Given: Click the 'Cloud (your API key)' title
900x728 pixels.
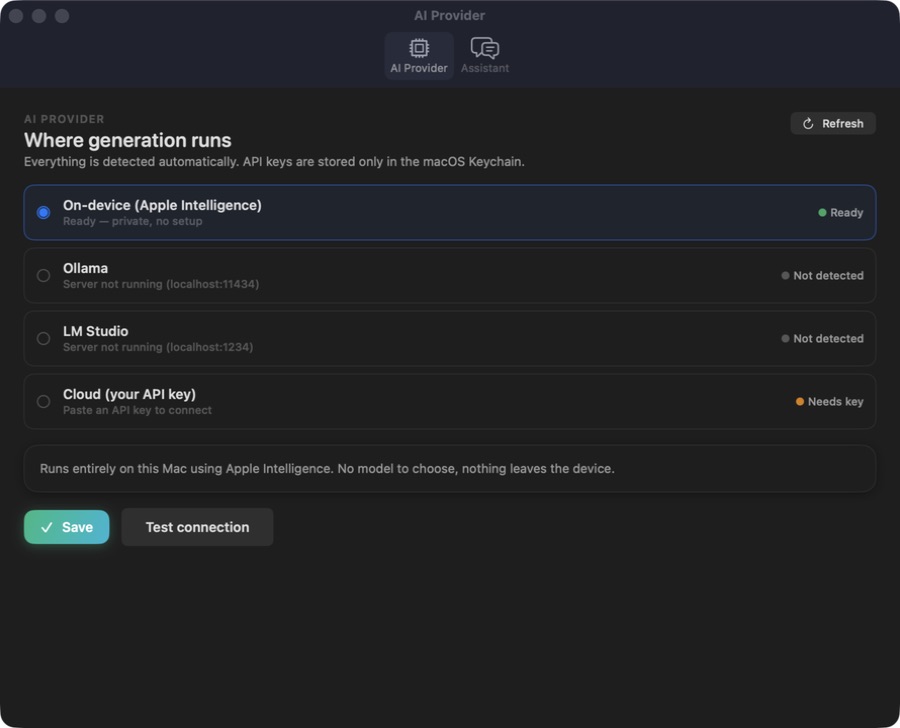Looking at the screenshot, I should 129,394.
